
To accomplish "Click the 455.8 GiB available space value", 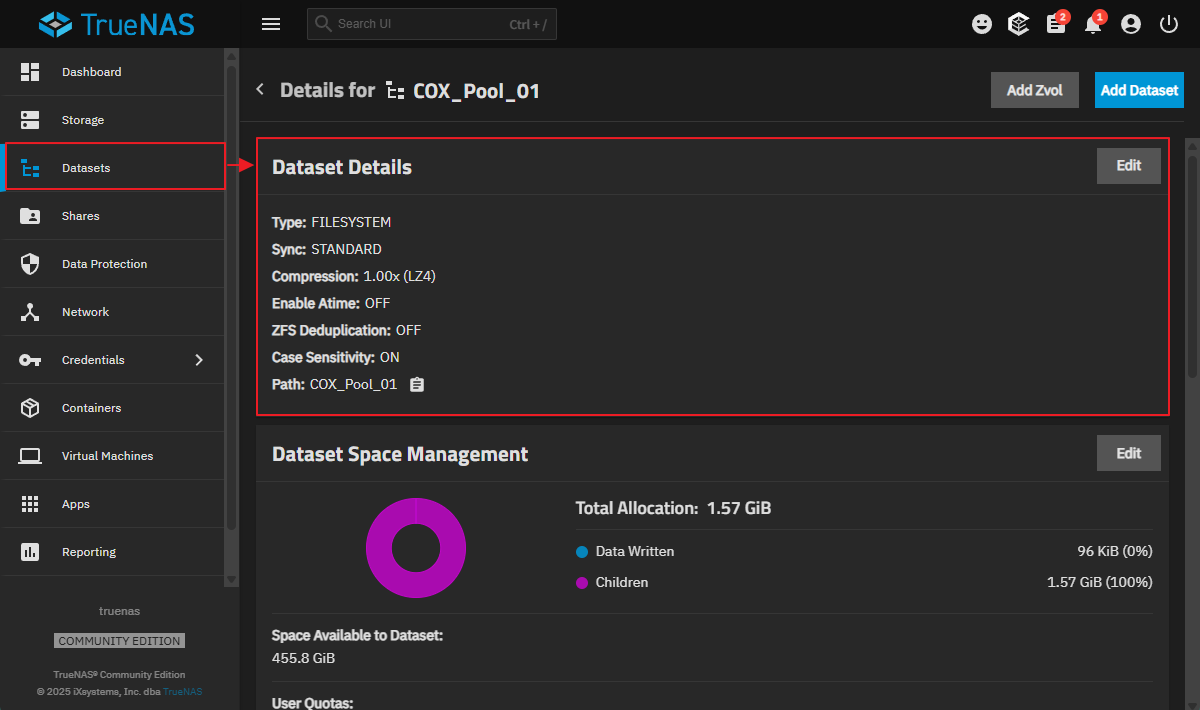I will tap(303, 658).
